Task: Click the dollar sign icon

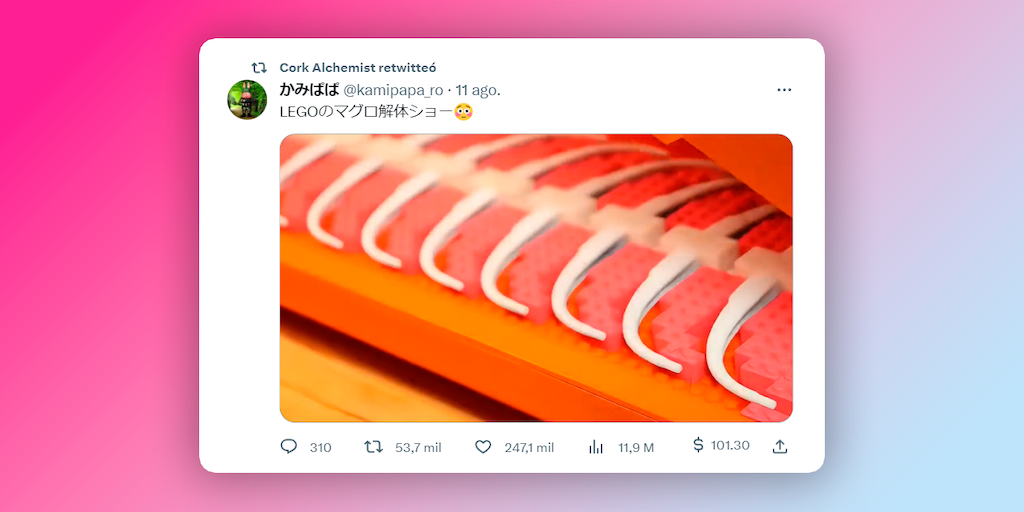Action: pos(698,445)
